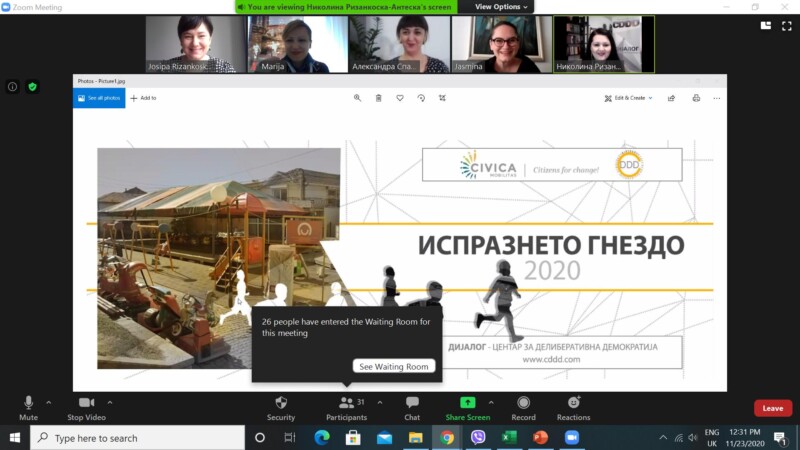Open the Chat panel
Screen dimensions: 800x450
412,406
